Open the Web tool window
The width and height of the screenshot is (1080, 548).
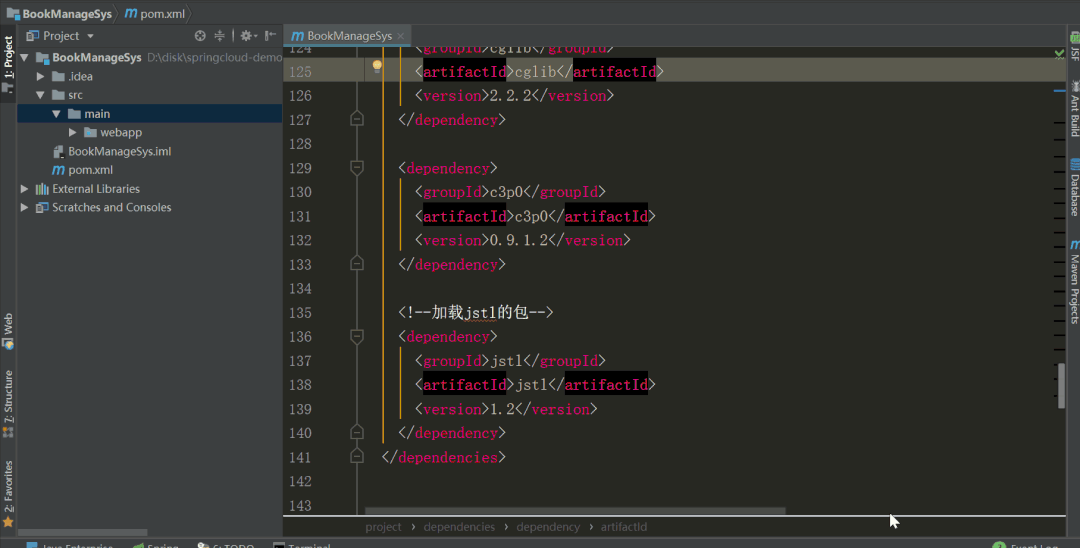(x=8, y=331)
